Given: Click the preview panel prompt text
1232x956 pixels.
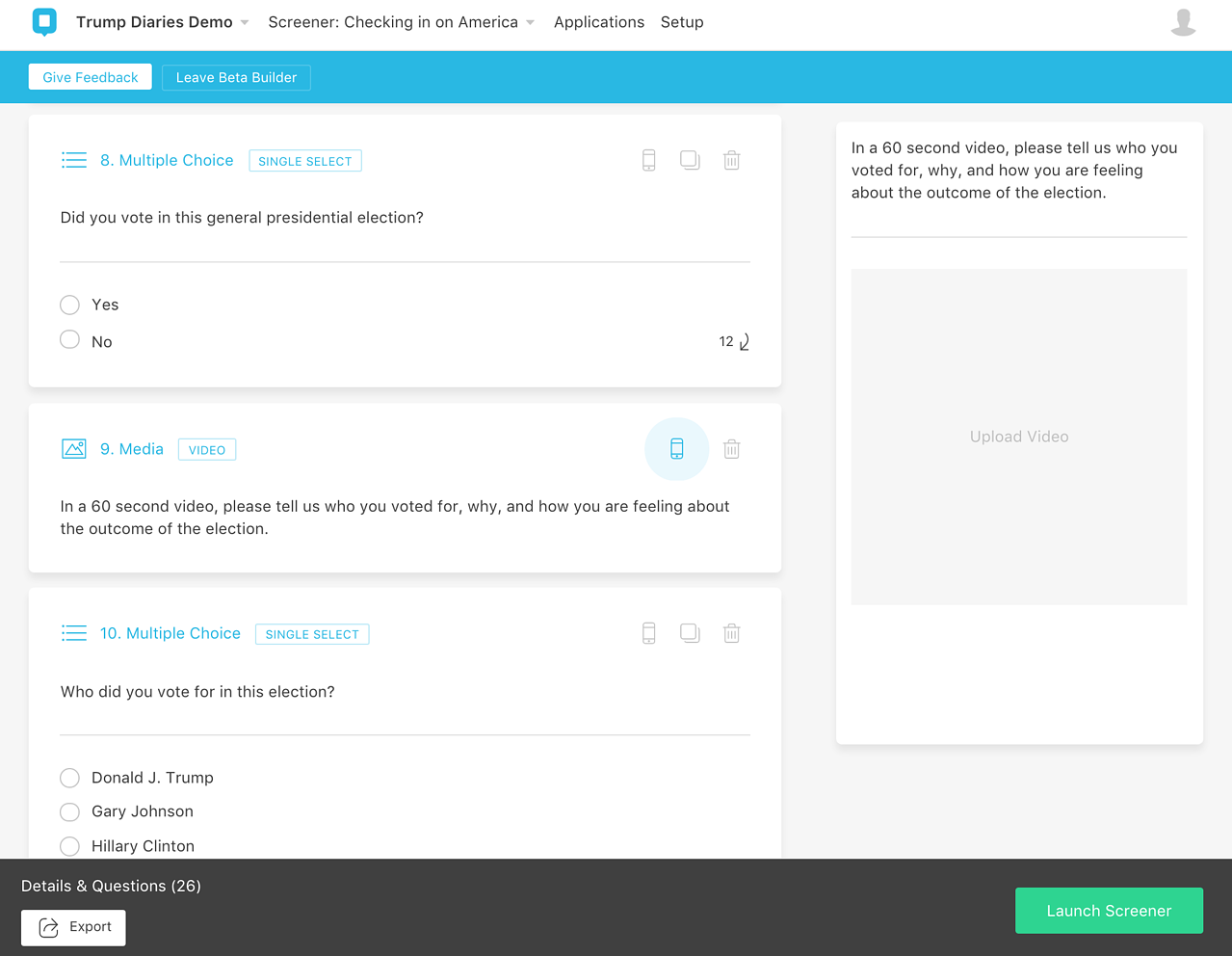Looking at the screenshot, I should (x=1014, y=171).
